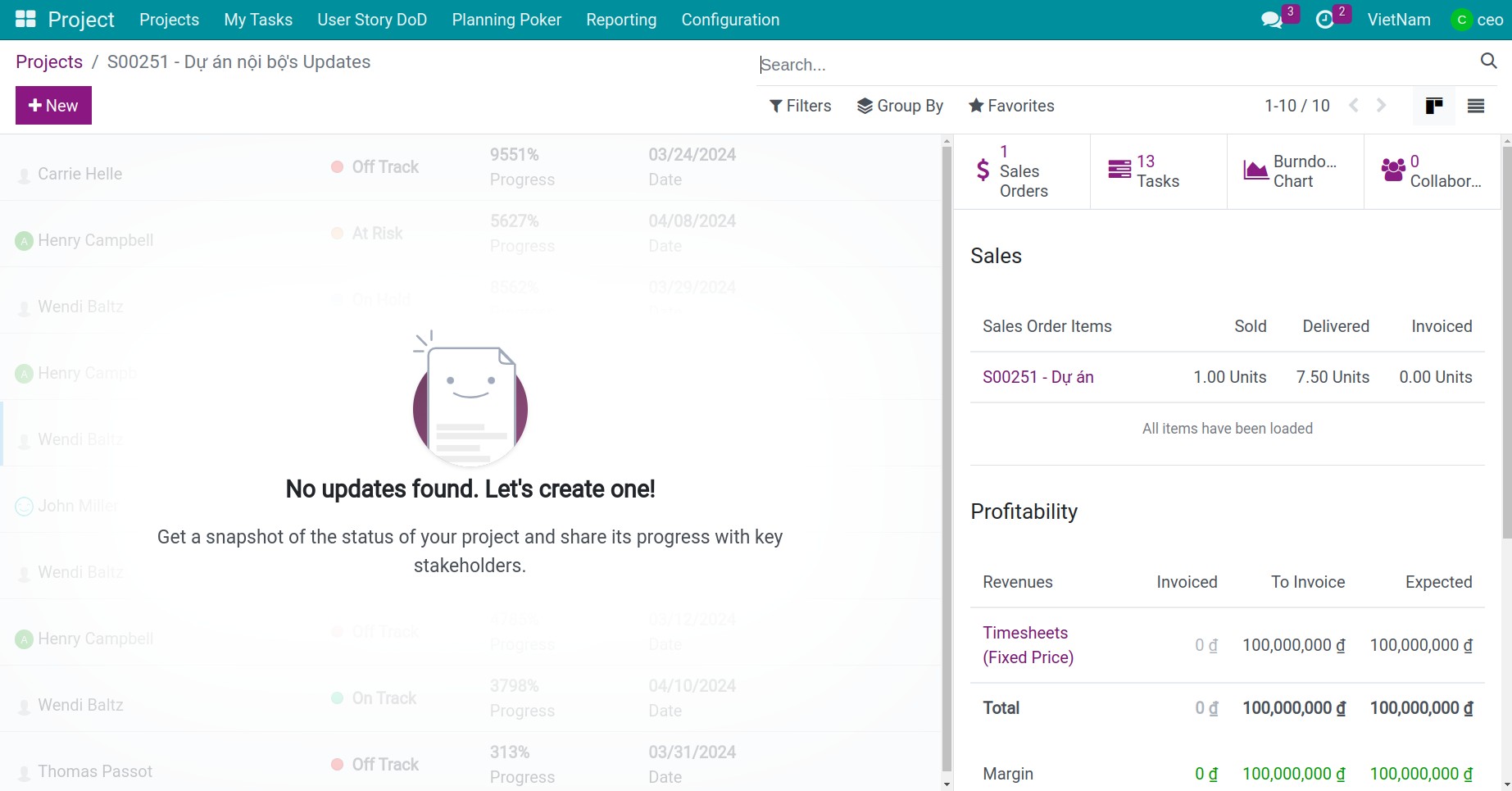Open the apps grid home menu icon
This screenshot has width=1512, height=791.
(x=25, y=20)
